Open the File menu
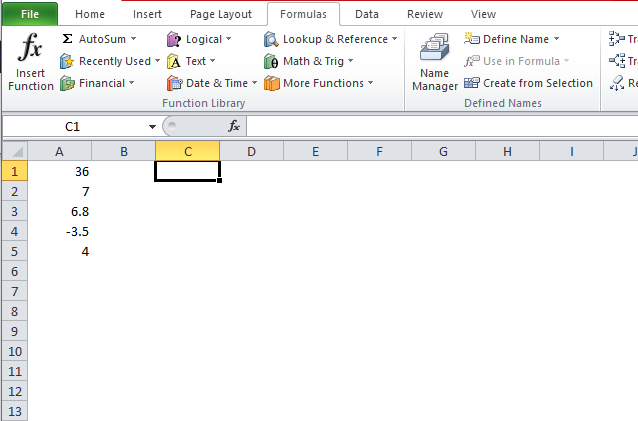This screenshot has height=421, width=638. click(30, 14)
